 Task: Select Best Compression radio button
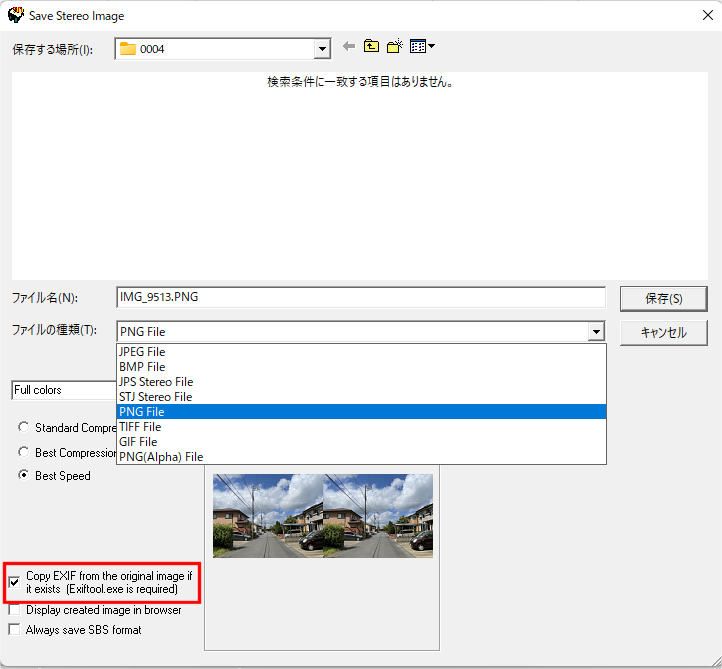pyautogui.click(x=23, y=452)
